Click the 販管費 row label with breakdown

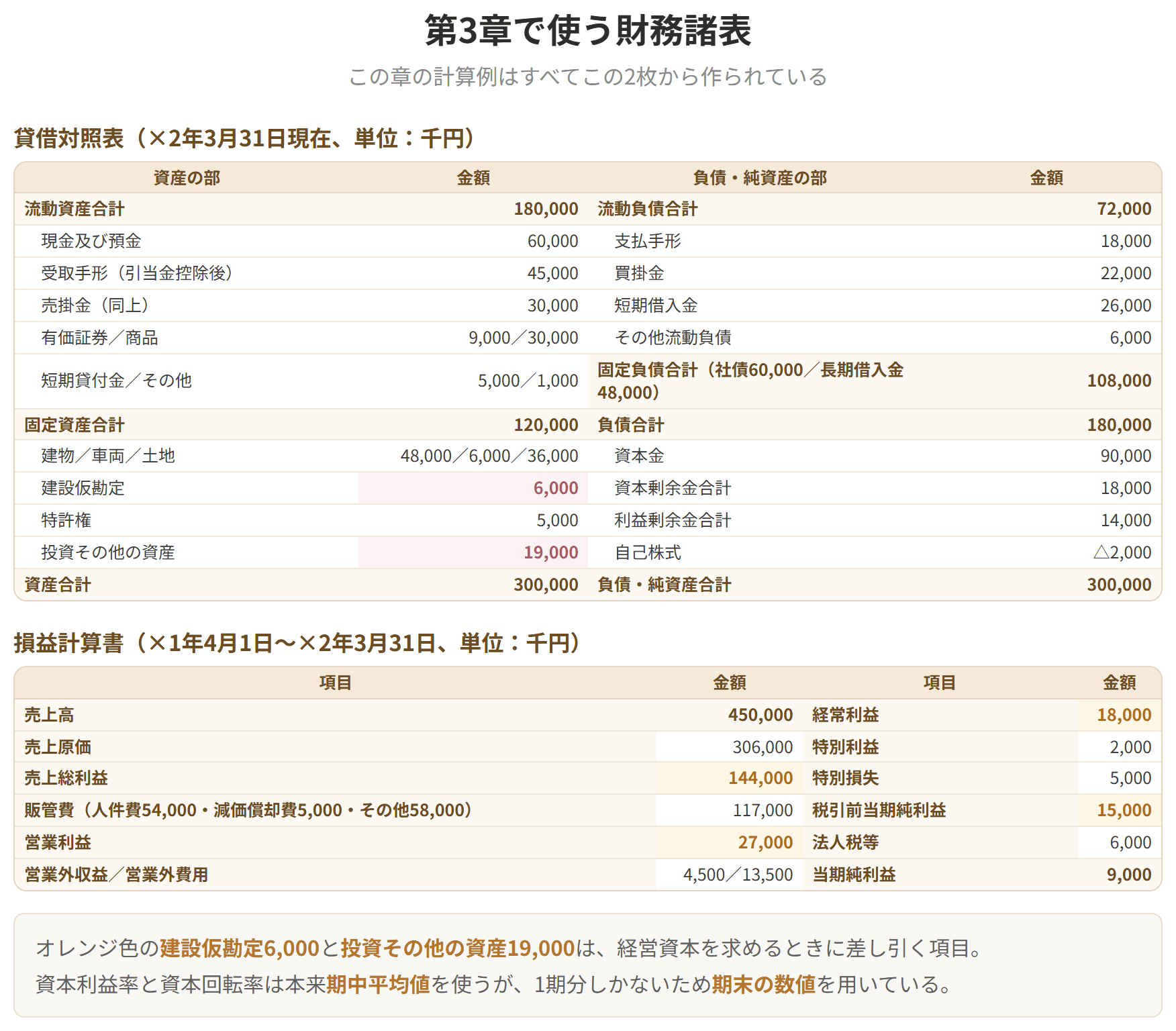[x=248, y=810]
